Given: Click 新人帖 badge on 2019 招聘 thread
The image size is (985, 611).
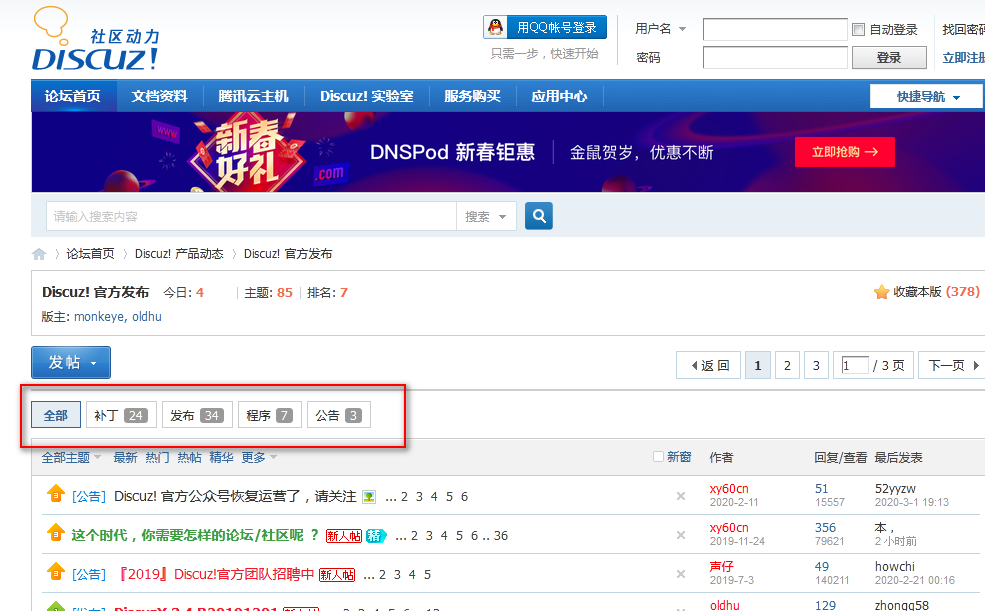Looking at the screenshot, I should (x=337, y=575).
